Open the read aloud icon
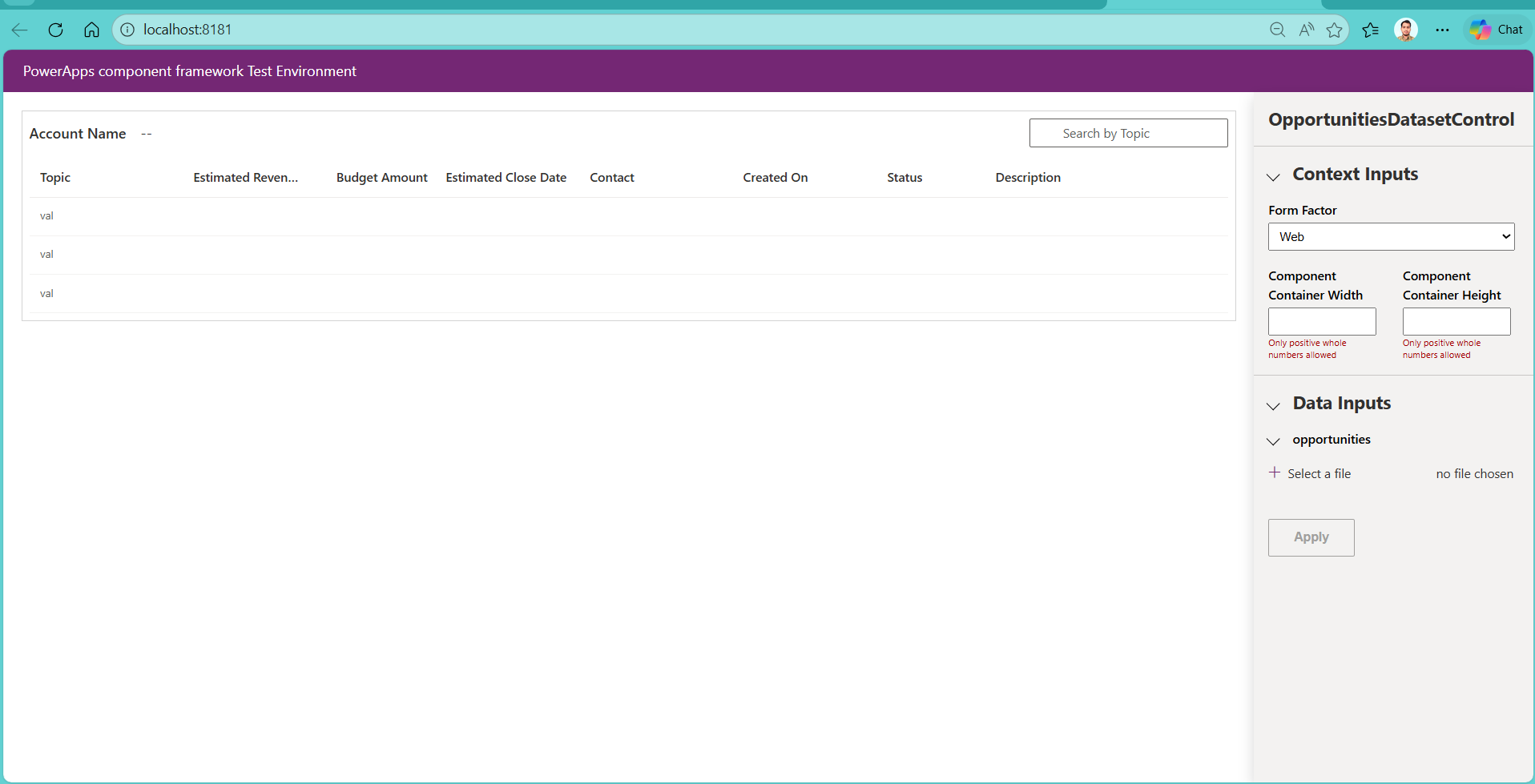Image resolution: width=1535 pixels, height=784 pixels. click(x=1306, y=30)
